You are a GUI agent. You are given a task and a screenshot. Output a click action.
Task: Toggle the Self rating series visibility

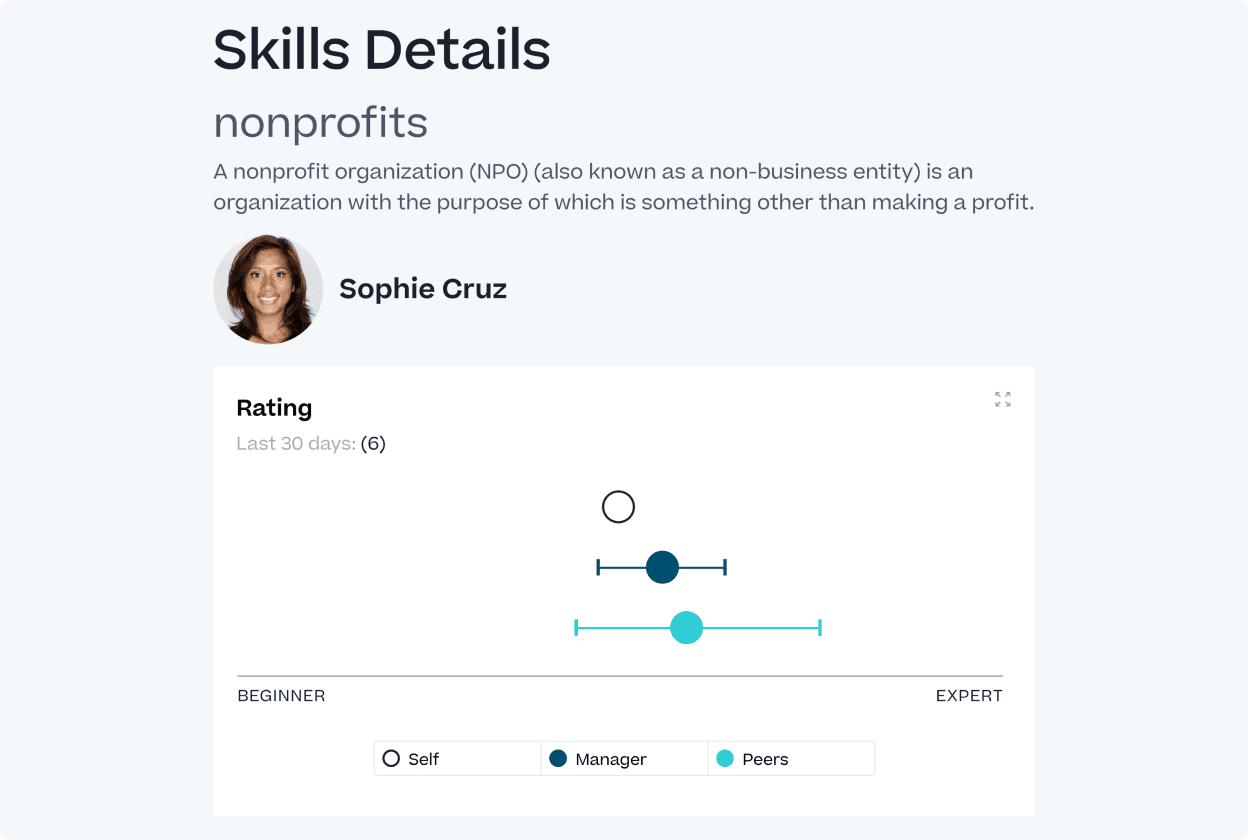(x=457, y=758)
